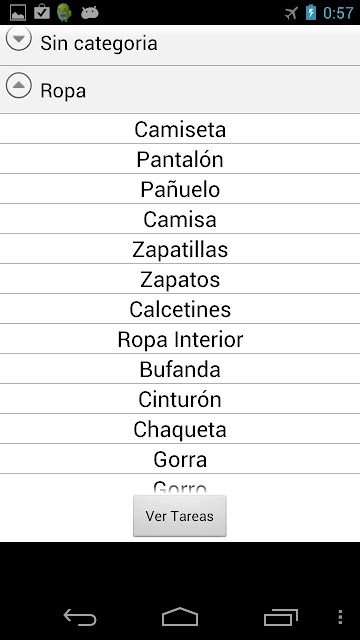Expand the Sin categoria group arrow

pyautogui.click(x=19, y=39)
